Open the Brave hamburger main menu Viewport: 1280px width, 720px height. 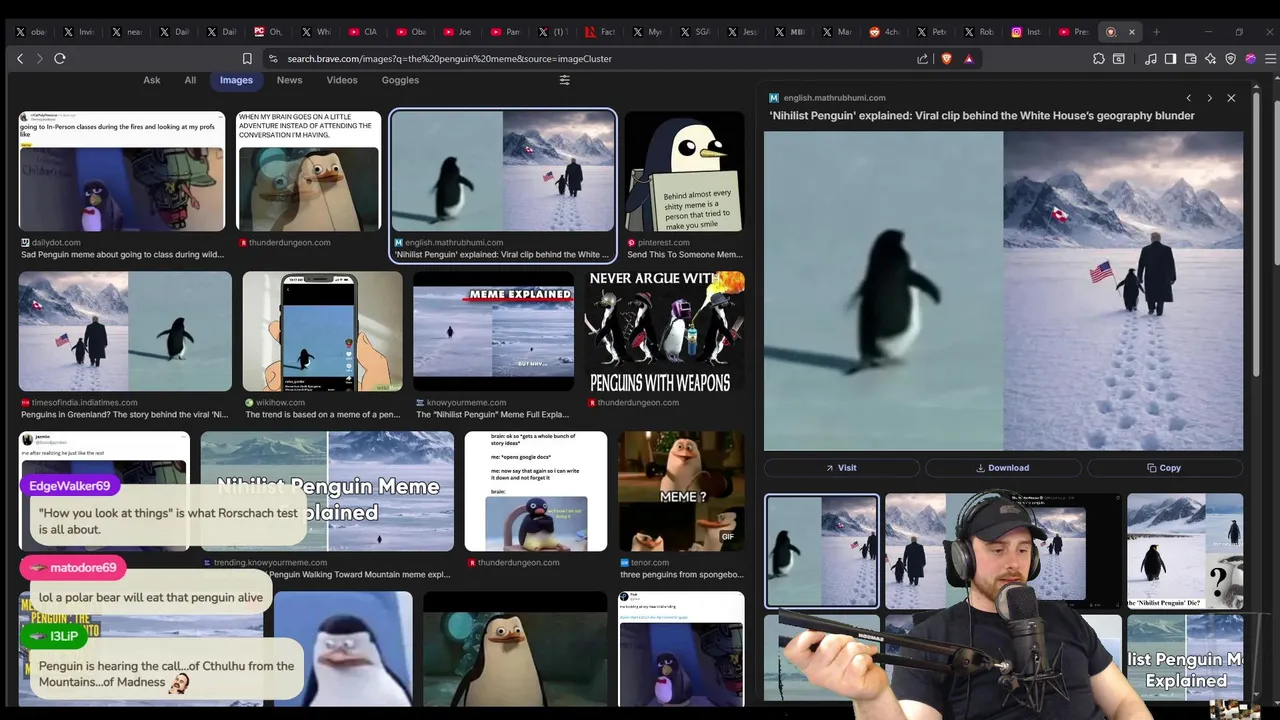[1271, 59]
